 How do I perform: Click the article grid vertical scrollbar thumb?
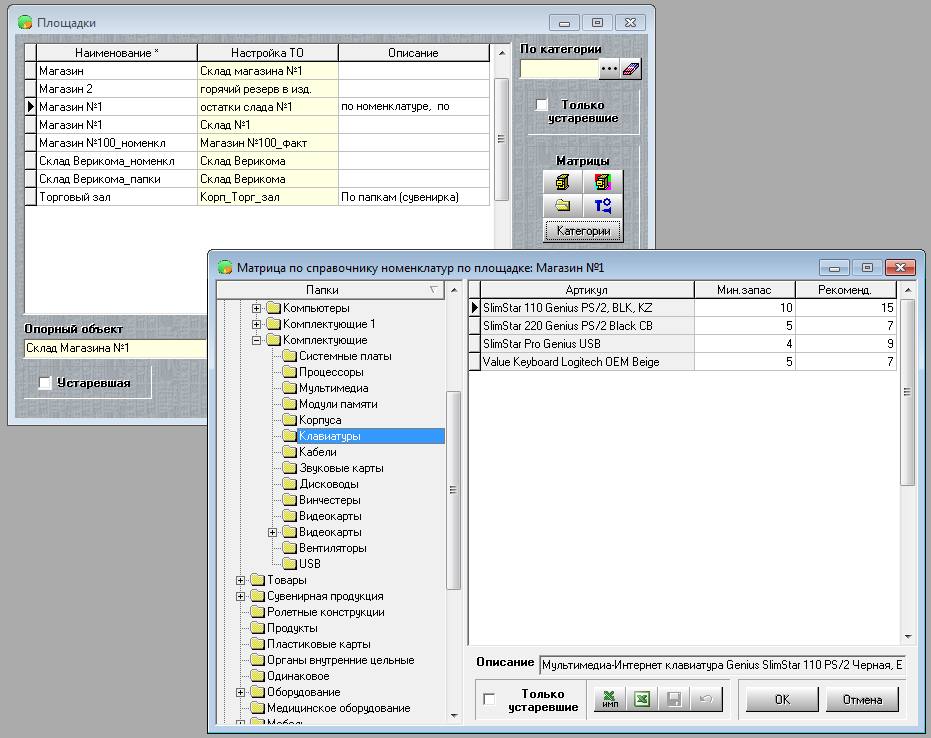(907, 392)
